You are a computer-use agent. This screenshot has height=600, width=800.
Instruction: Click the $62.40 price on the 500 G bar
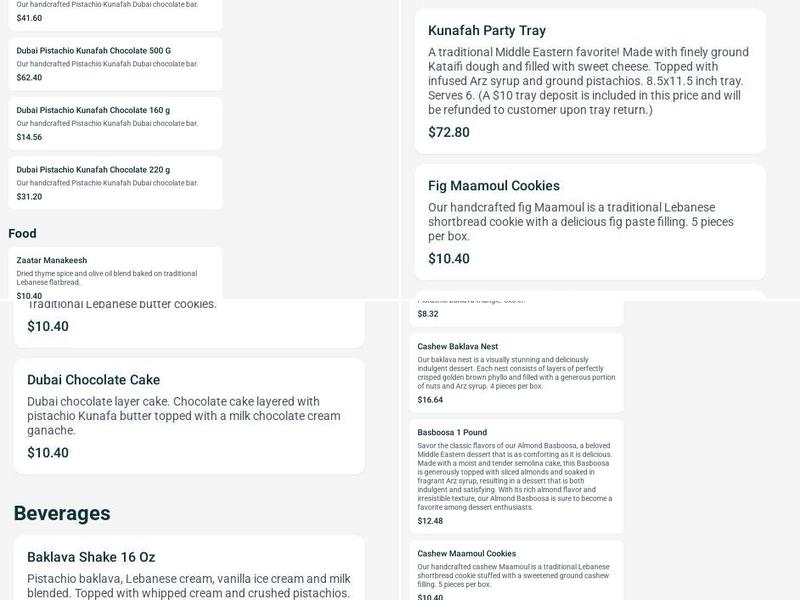coord(28,76)
